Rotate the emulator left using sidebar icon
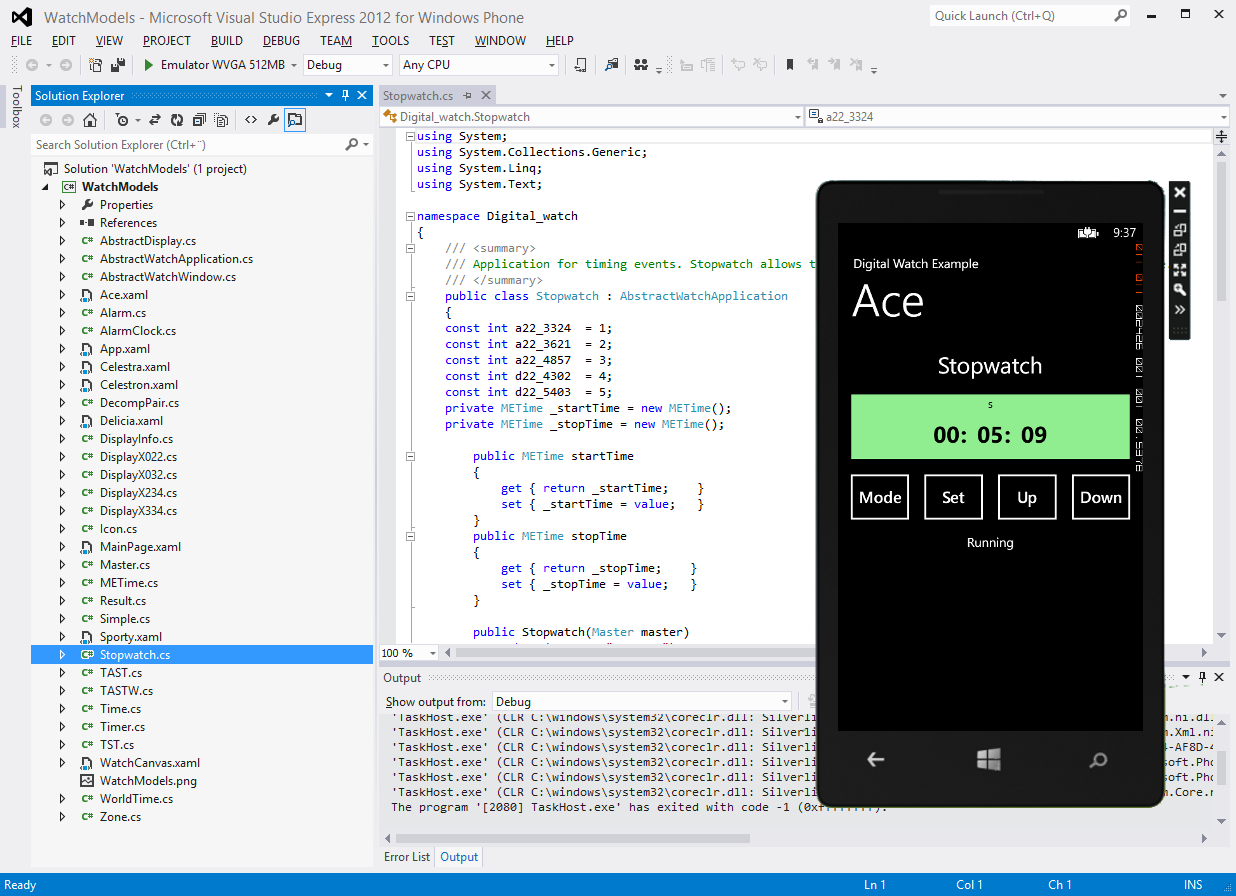The width and height of the screenshot is (1236, 896). (x=1180, y=230)
